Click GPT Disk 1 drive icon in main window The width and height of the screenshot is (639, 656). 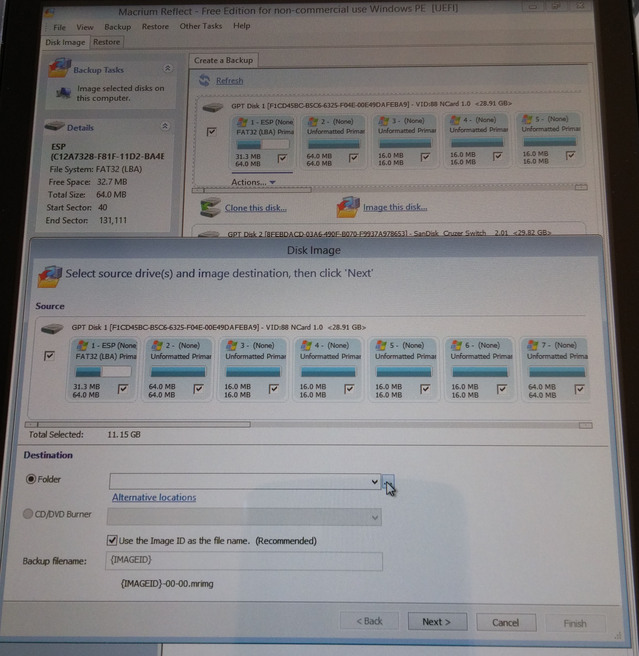[213, 108]
